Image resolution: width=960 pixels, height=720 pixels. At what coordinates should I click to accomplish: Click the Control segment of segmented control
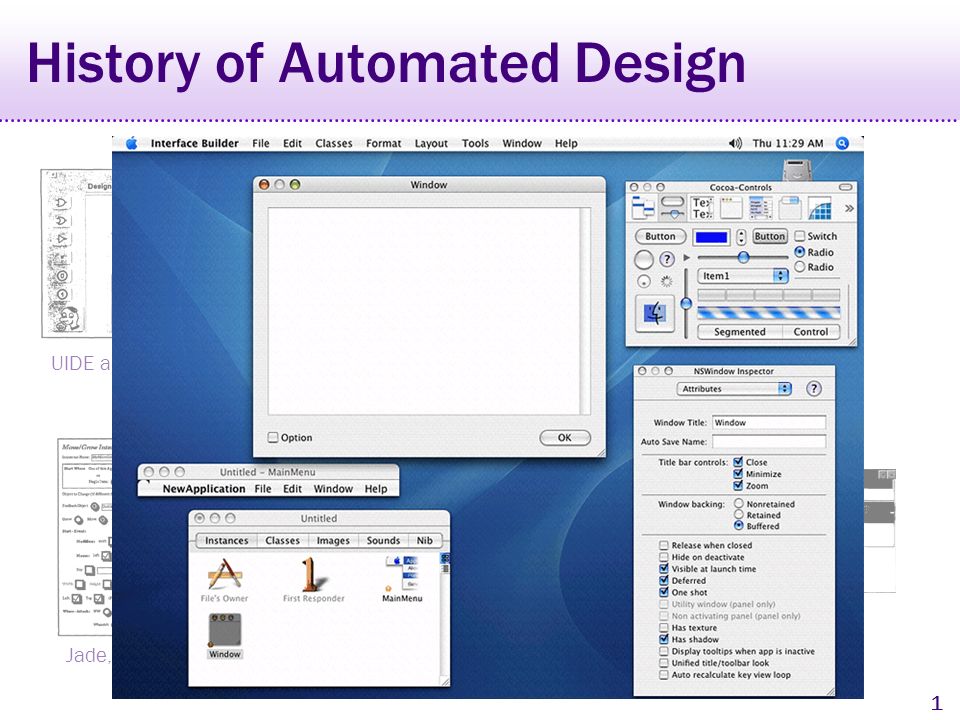point(811,332)
